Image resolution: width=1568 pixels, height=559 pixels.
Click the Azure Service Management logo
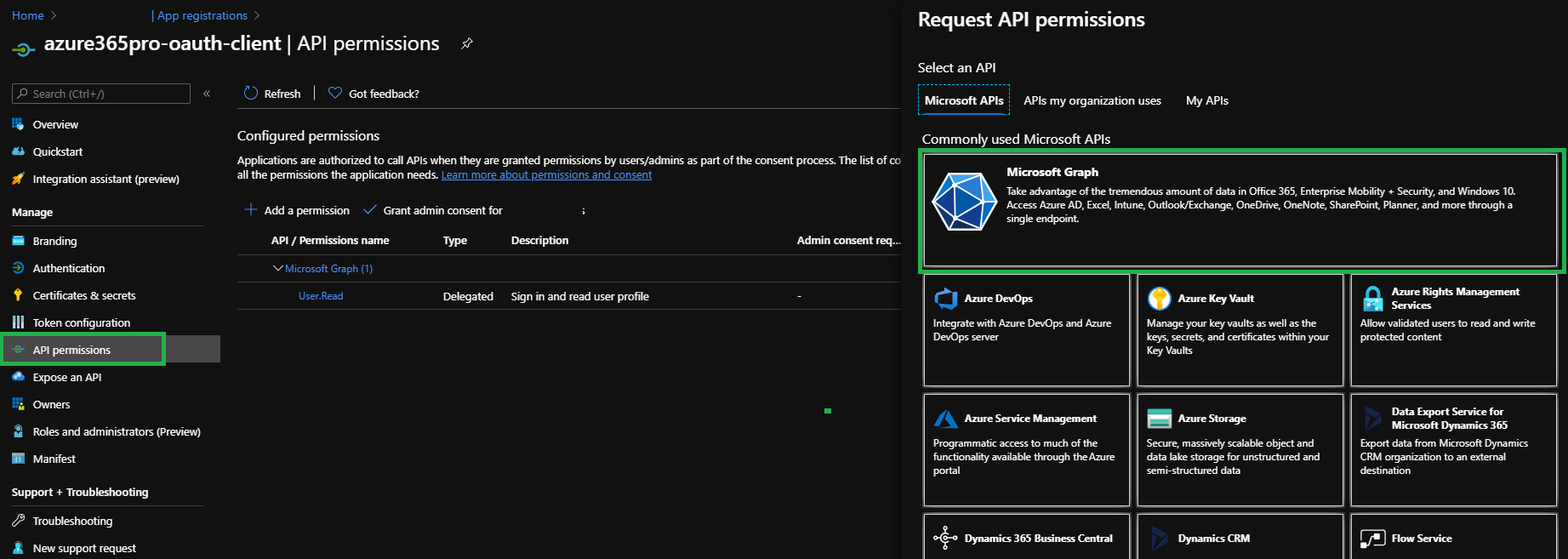pyautogui.click(x=946, y=419)
